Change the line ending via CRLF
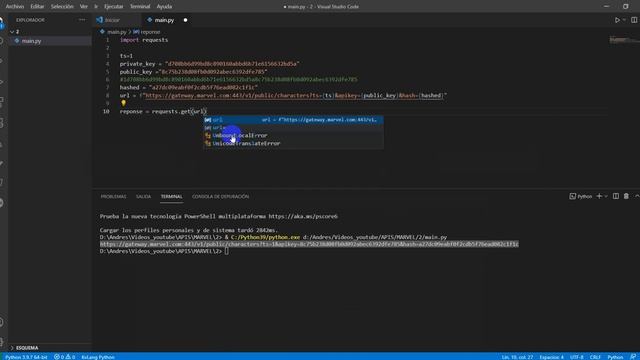The width and height of the screenshot is (640, 360). (x=595, y=357)
